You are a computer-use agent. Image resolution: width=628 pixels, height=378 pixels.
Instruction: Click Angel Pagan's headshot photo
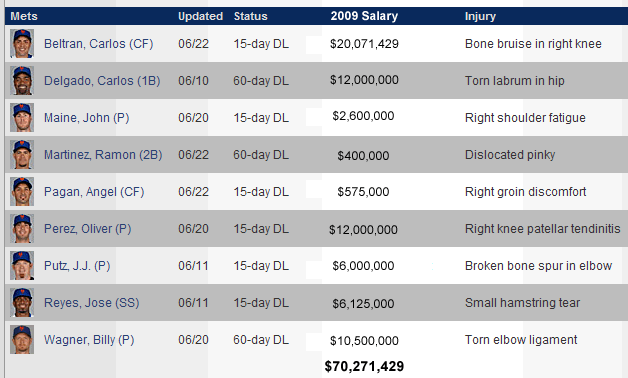[x=22, y=192]
